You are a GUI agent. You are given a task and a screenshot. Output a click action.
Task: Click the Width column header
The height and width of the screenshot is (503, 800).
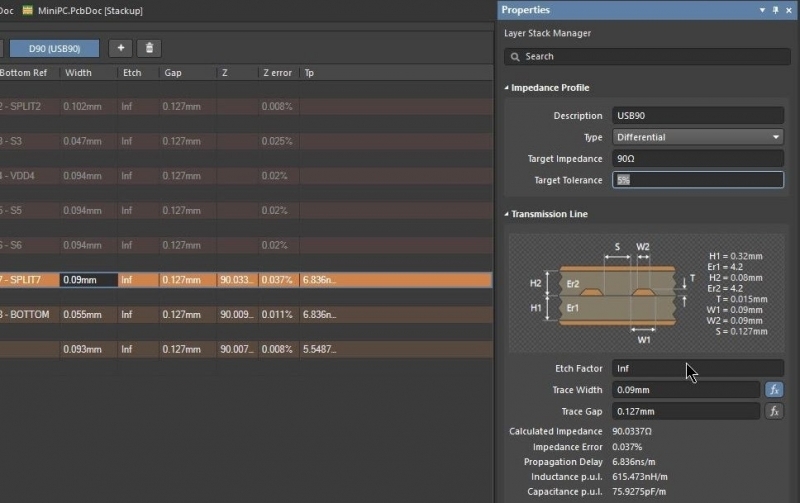coord(78,73)
